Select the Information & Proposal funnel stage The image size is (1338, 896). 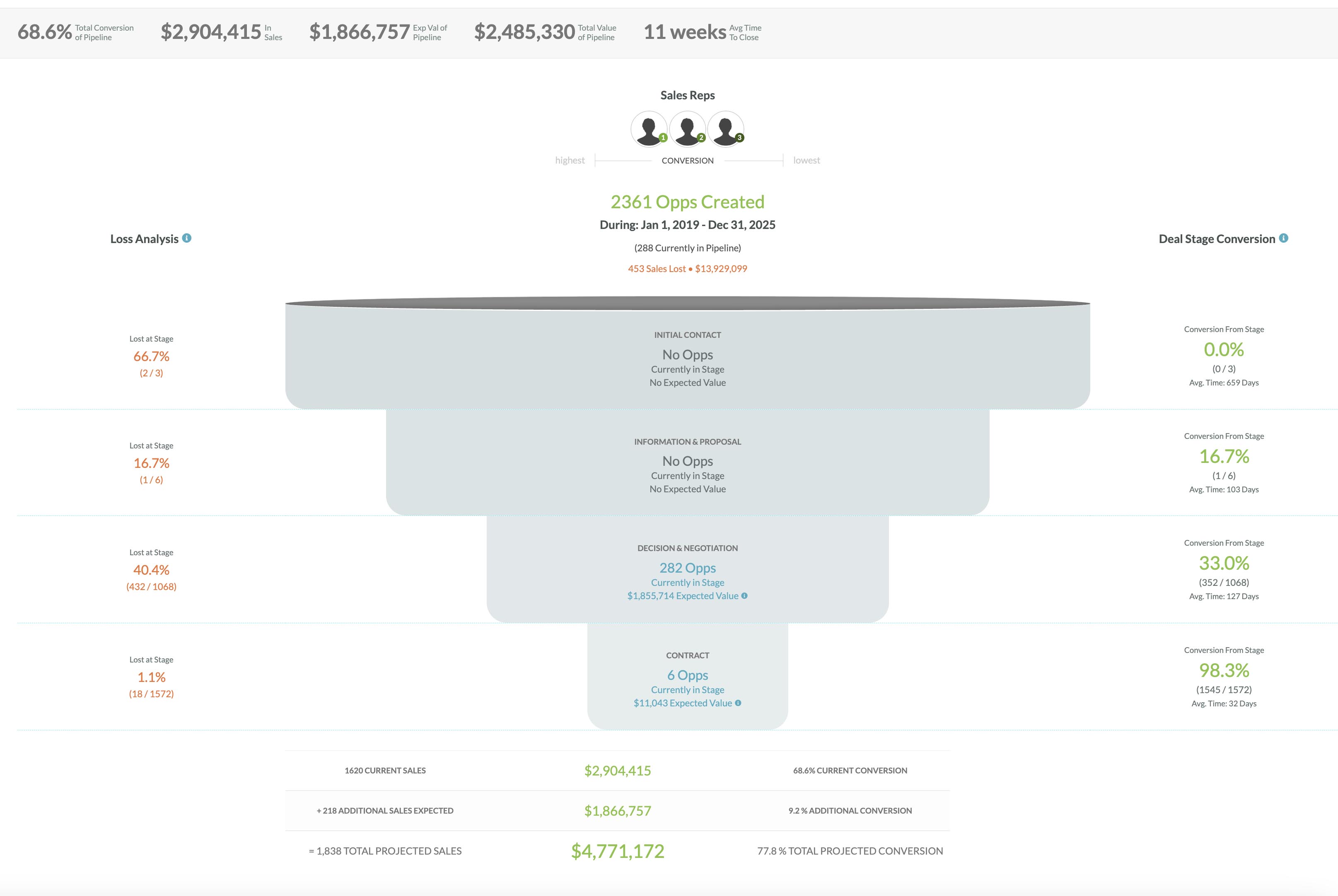(x=688, y=462)
